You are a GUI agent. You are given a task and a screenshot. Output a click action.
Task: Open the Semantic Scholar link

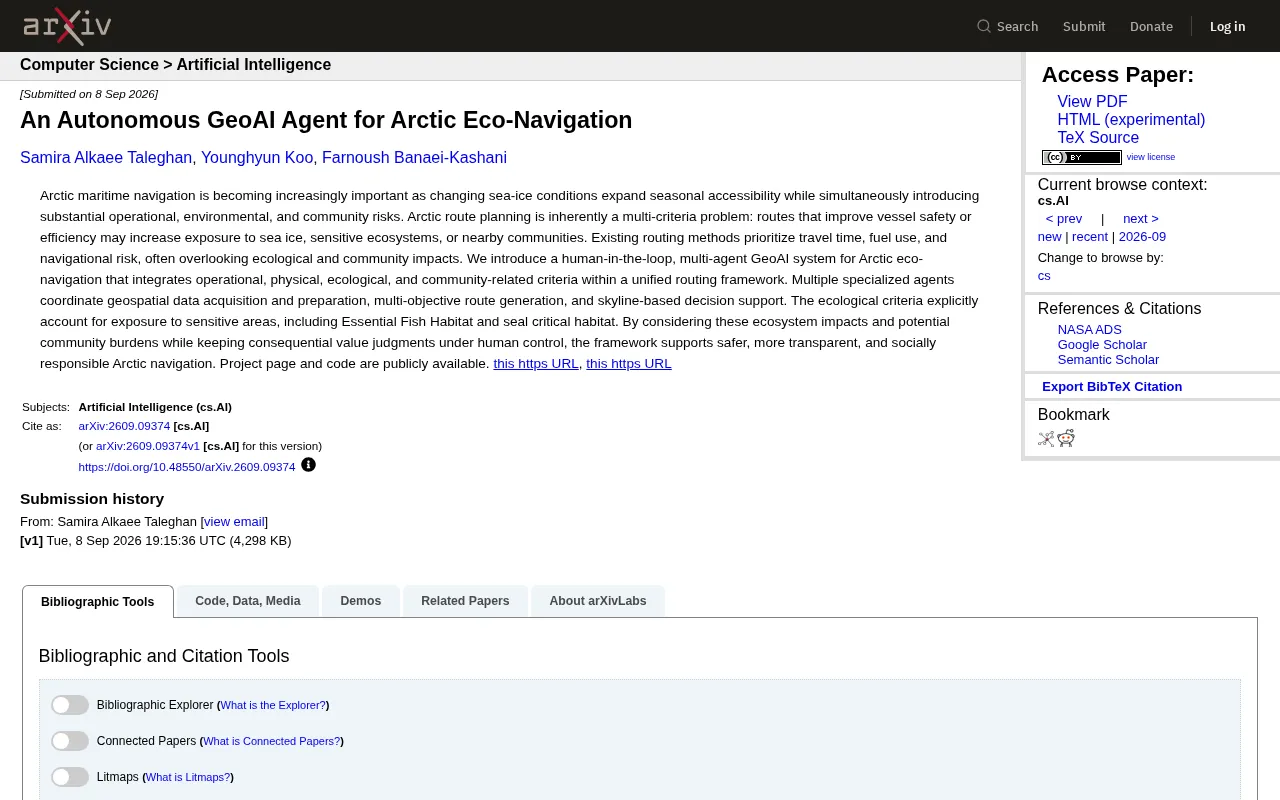point(1108,360)
